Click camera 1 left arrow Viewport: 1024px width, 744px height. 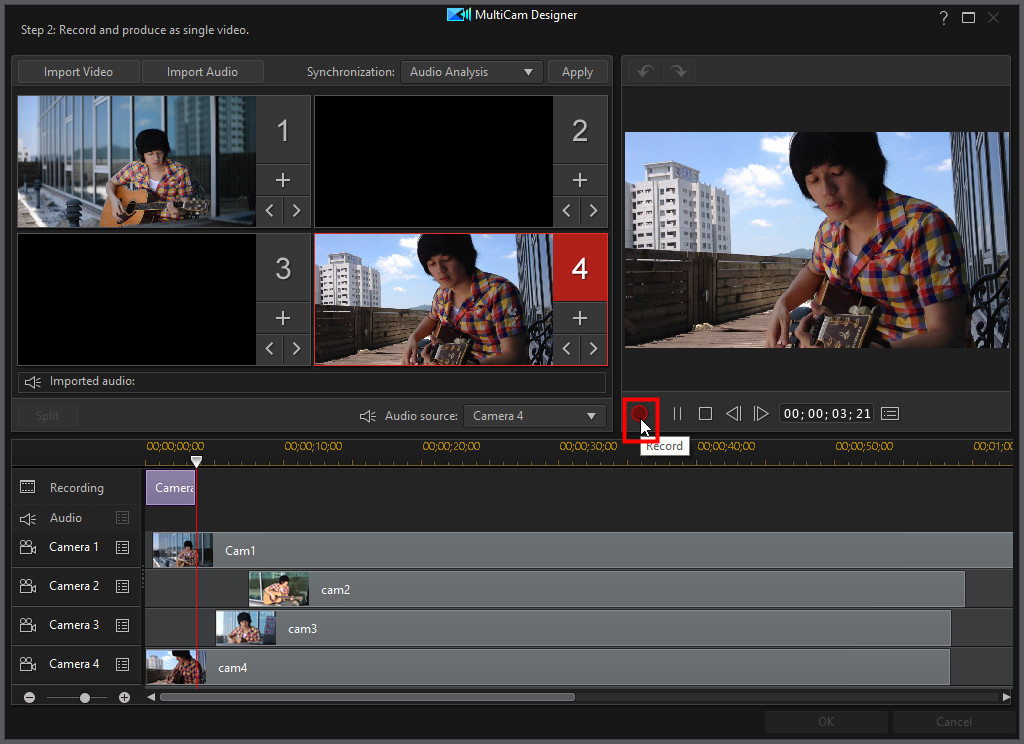(270, 210)
